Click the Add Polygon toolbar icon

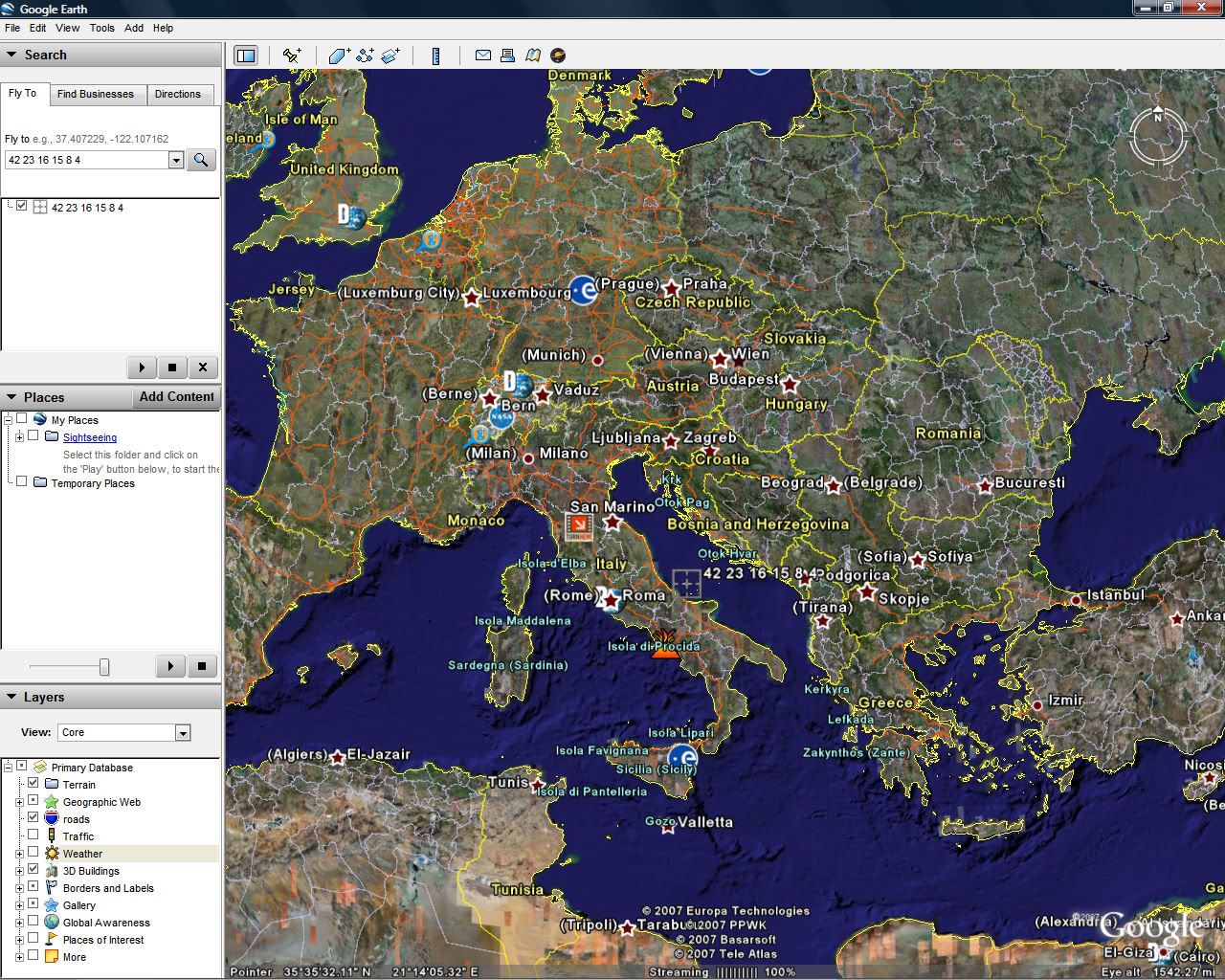tap(339, 56)
